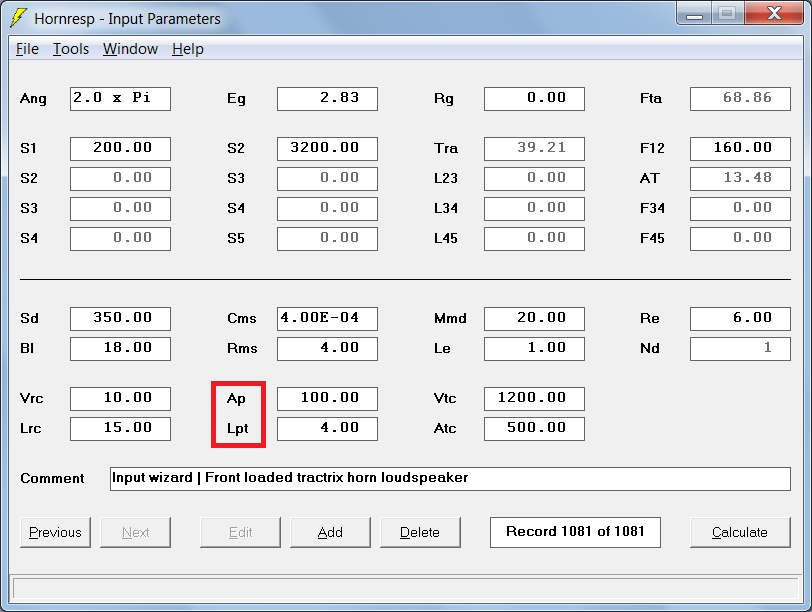812x612 pixels.
Task: Click the Vtc field with 1200.00
Action: [534, 399]
